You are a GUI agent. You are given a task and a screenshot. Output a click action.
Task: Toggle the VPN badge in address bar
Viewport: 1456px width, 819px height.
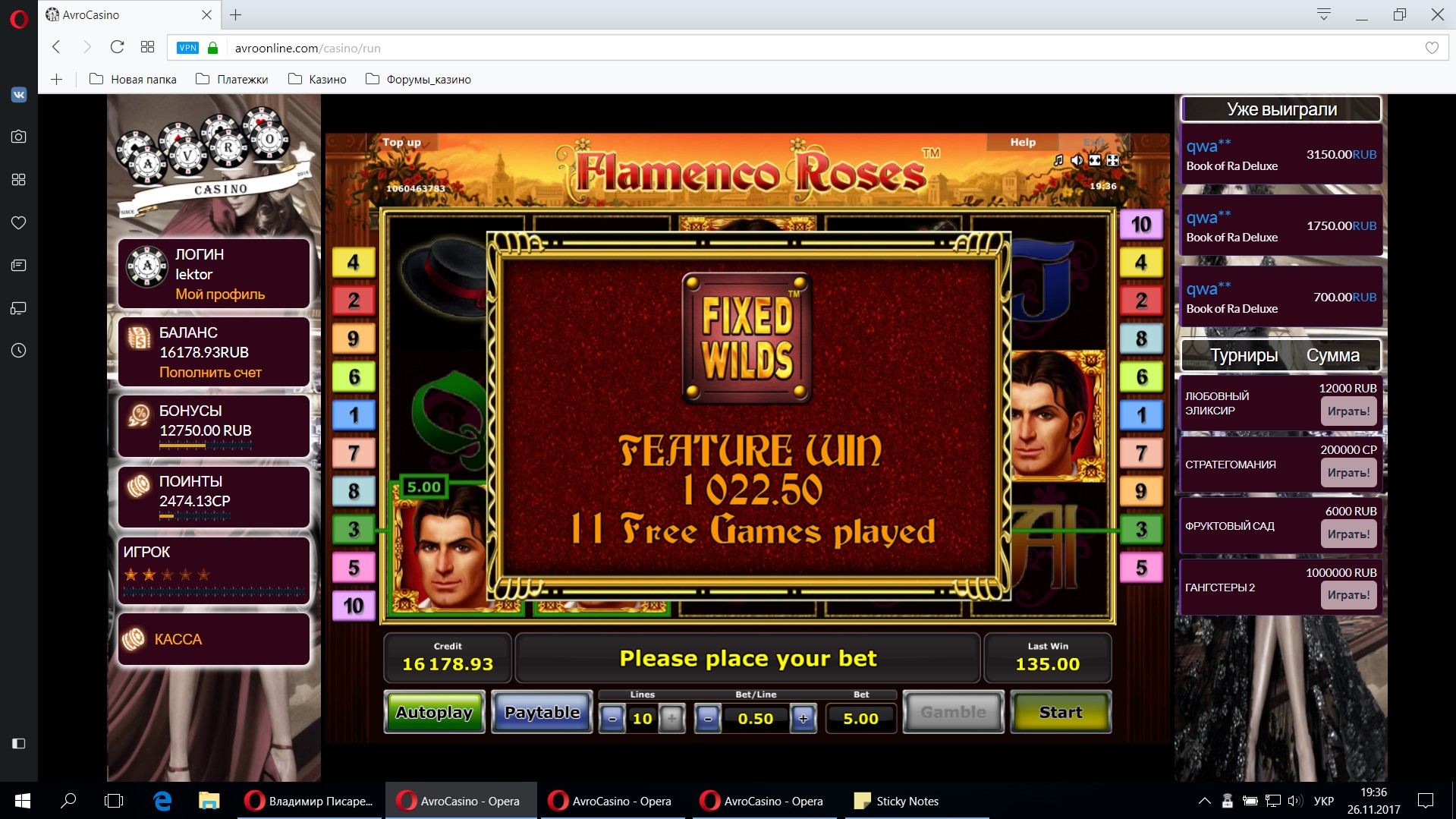pyautogui.click(x=187, y=48)
